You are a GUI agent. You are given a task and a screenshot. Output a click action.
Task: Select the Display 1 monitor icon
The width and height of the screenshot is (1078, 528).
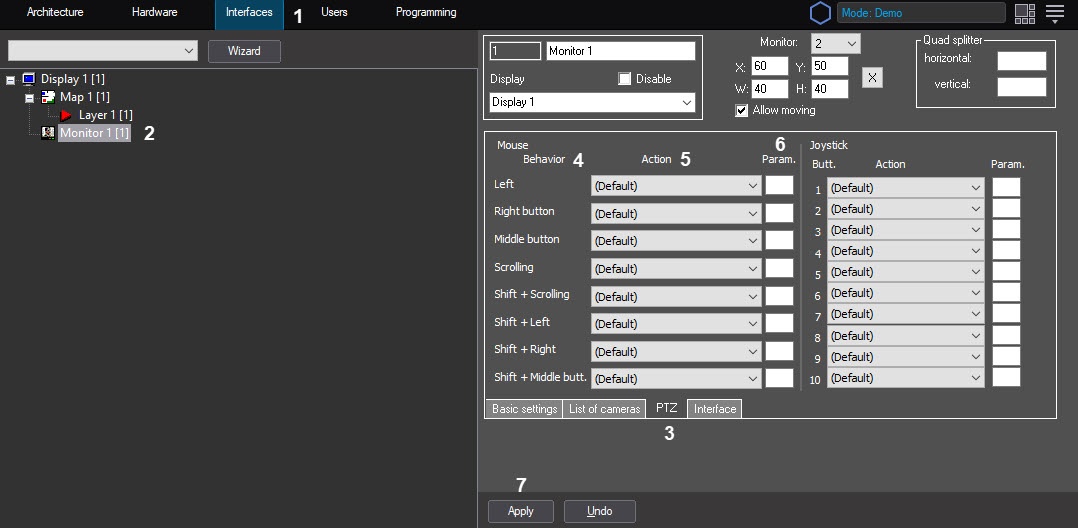tap(29, 79)
